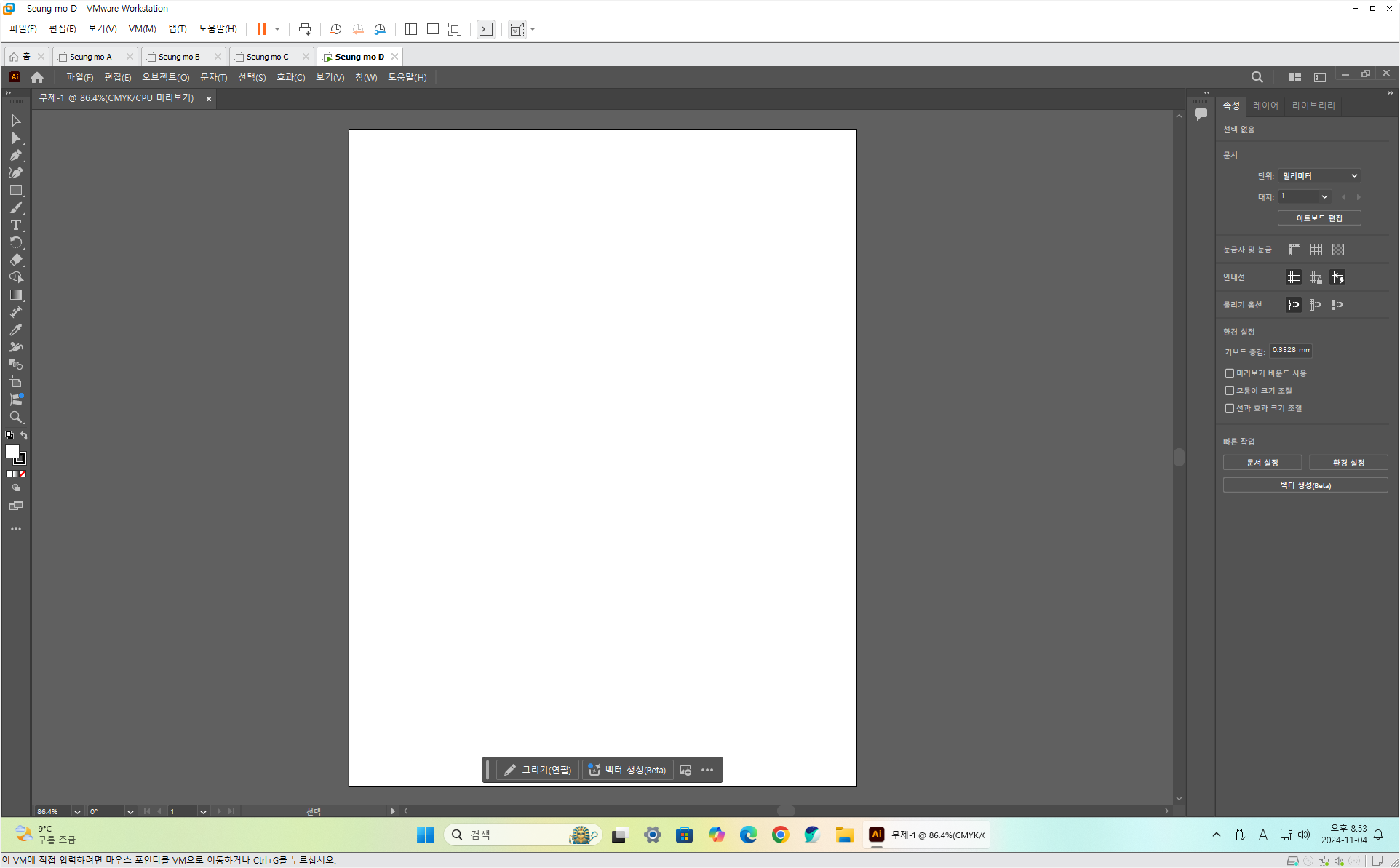Screen dimensions: 1400x868
Task: Enable 미리보기 바운드 사용 checkbox
Action: coord(1230,373)
